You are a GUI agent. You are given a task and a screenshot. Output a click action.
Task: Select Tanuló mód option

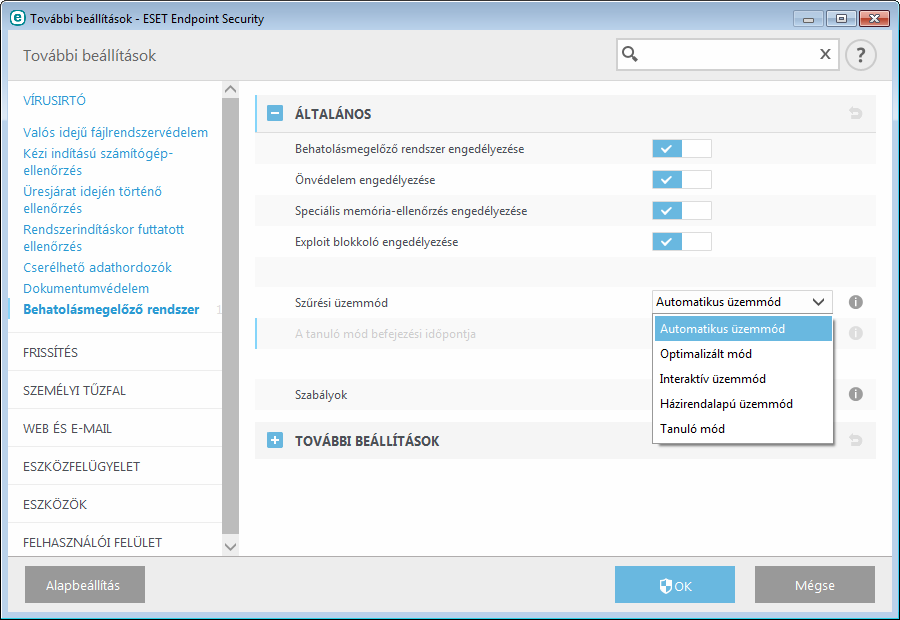pyautogui.click(x=743, y=429)
